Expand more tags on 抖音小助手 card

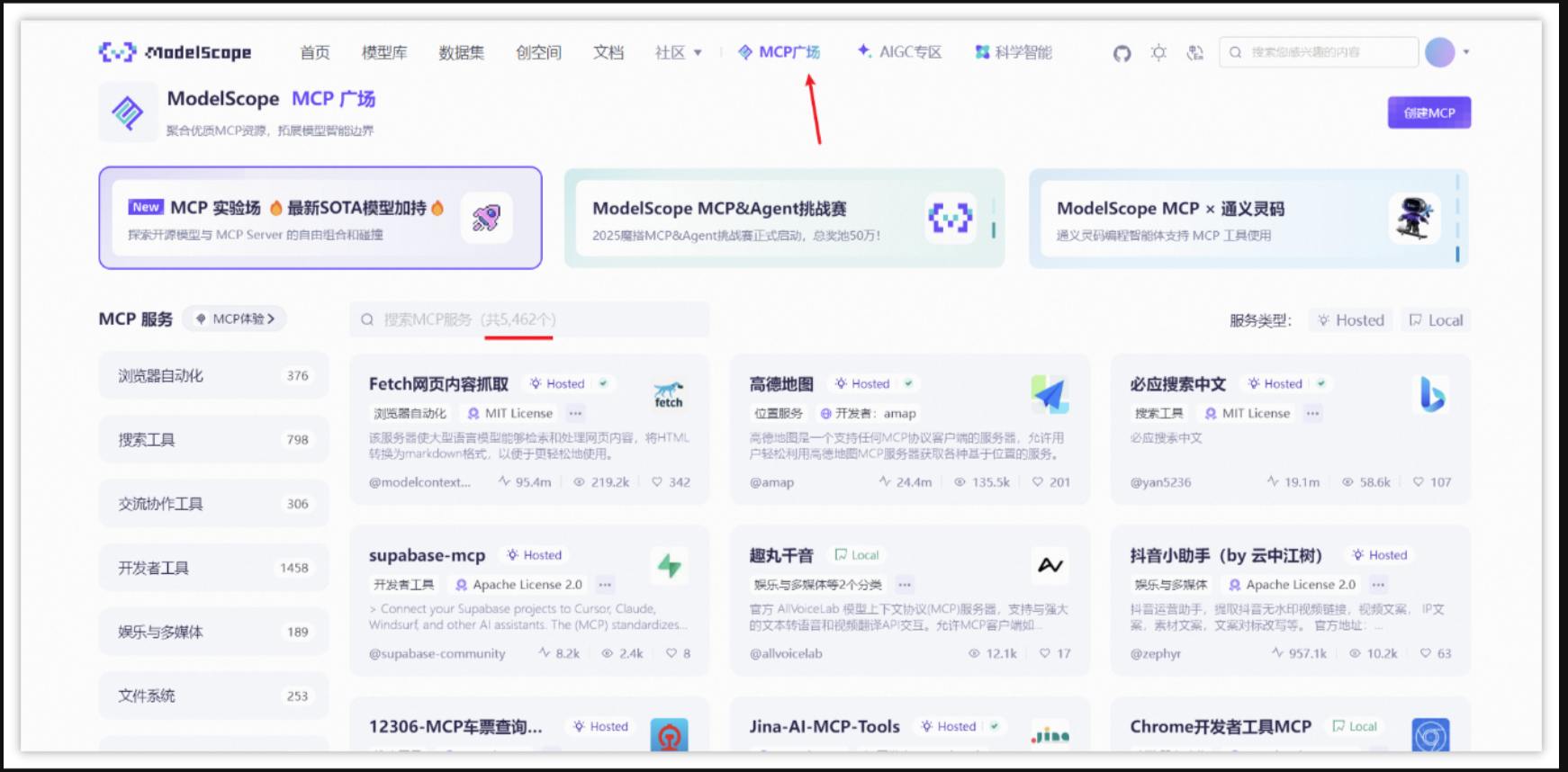coord(1378,585)
